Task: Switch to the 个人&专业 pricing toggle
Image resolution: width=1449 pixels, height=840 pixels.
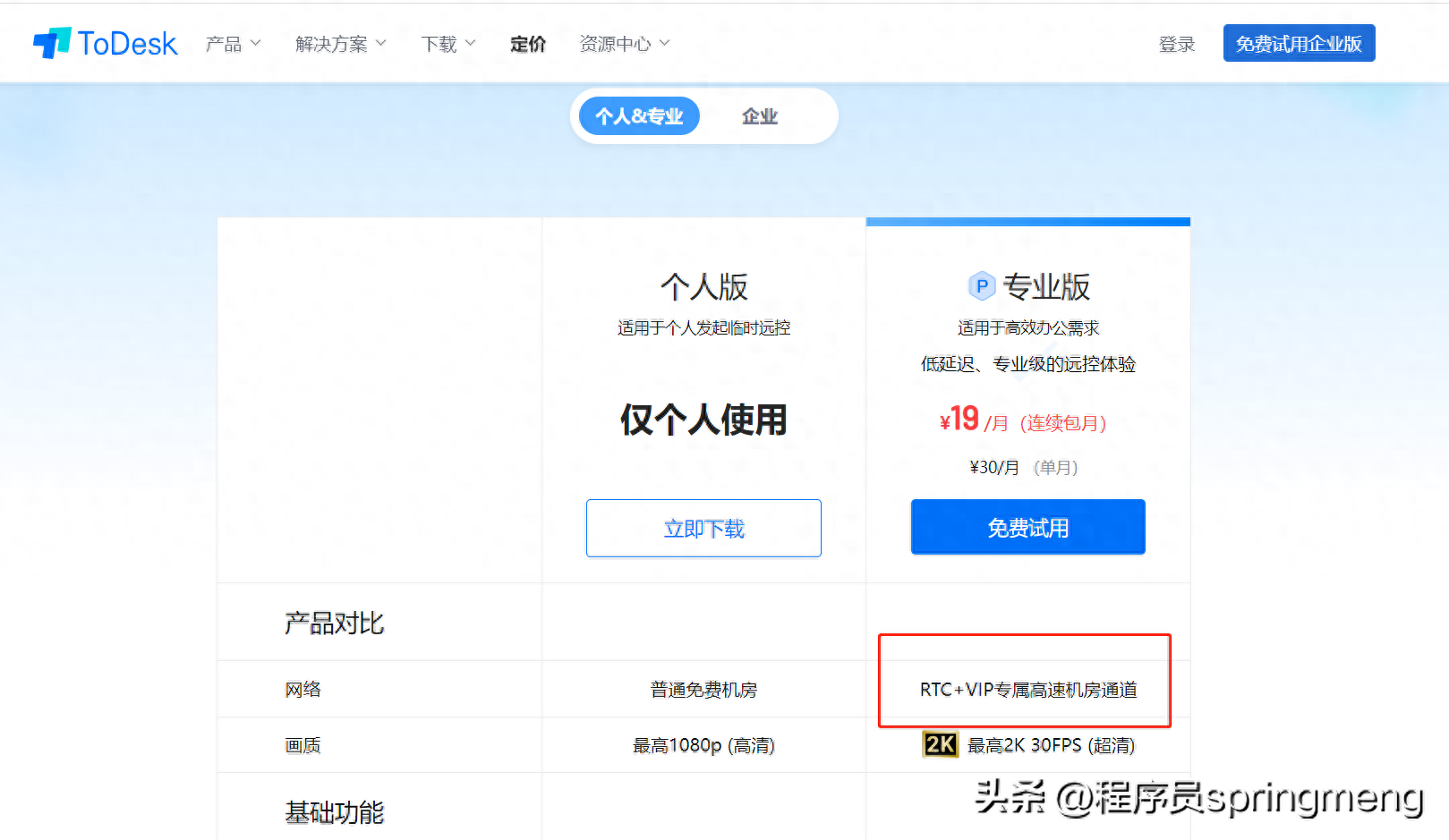Action: coord(639,116)
